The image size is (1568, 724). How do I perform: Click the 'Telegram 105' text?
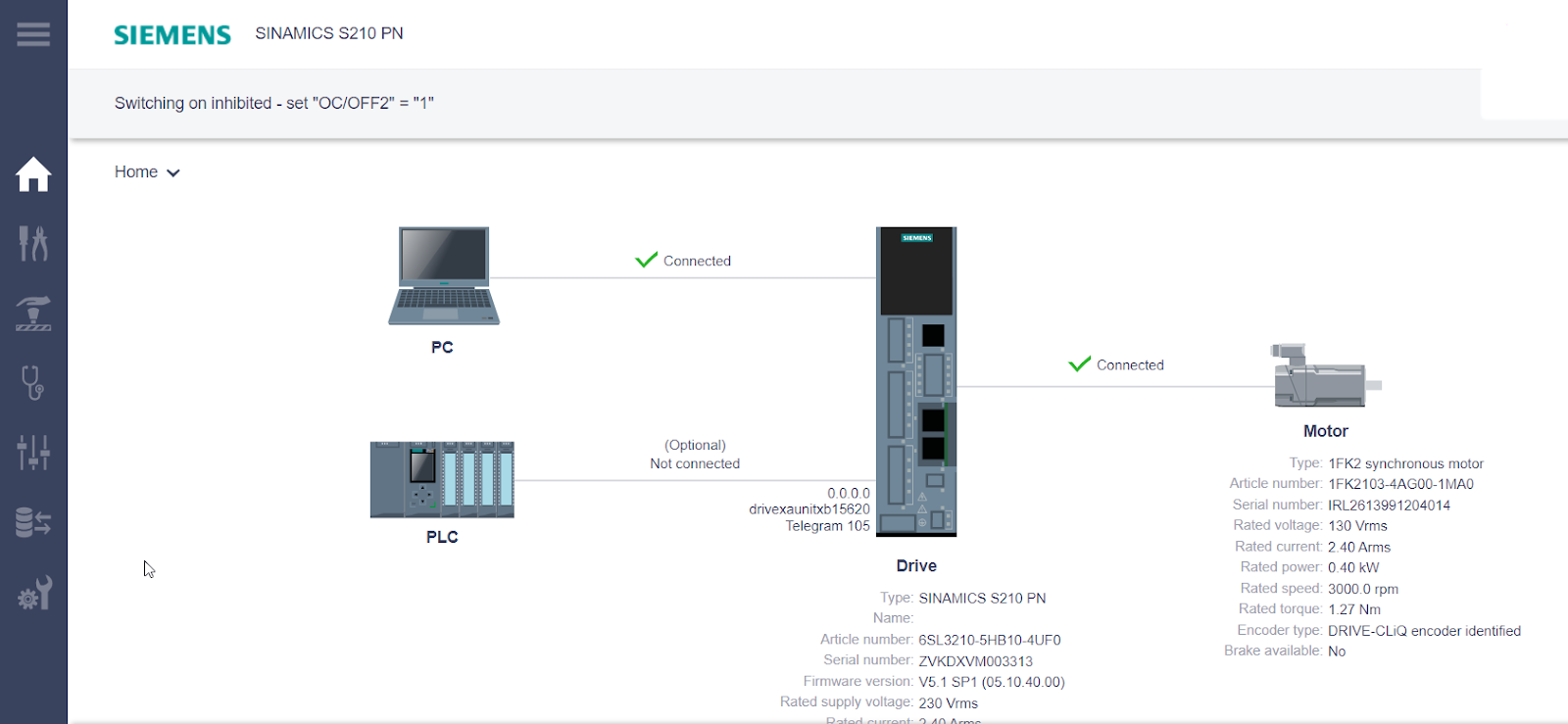click(x=828, y=526)
